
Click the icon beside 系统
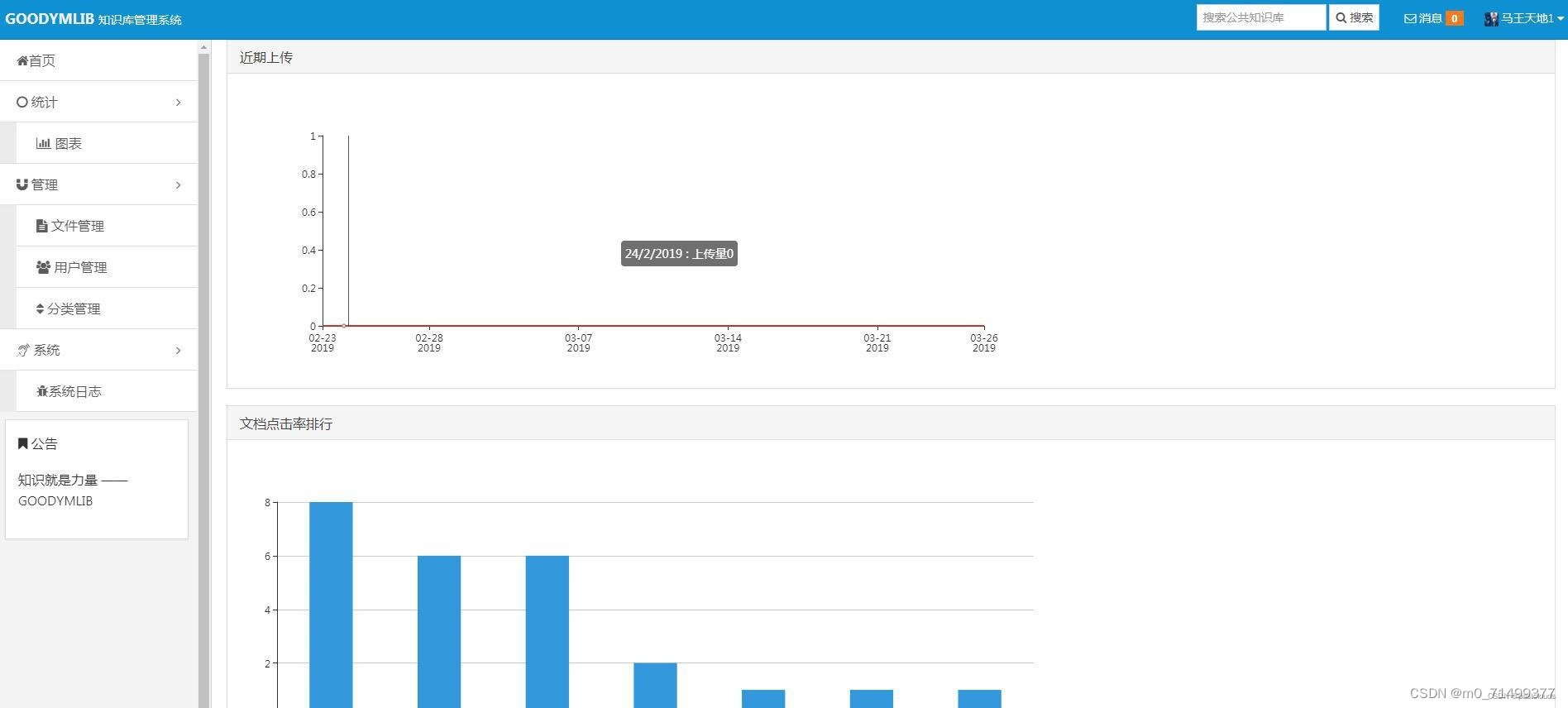click(23, 351)
